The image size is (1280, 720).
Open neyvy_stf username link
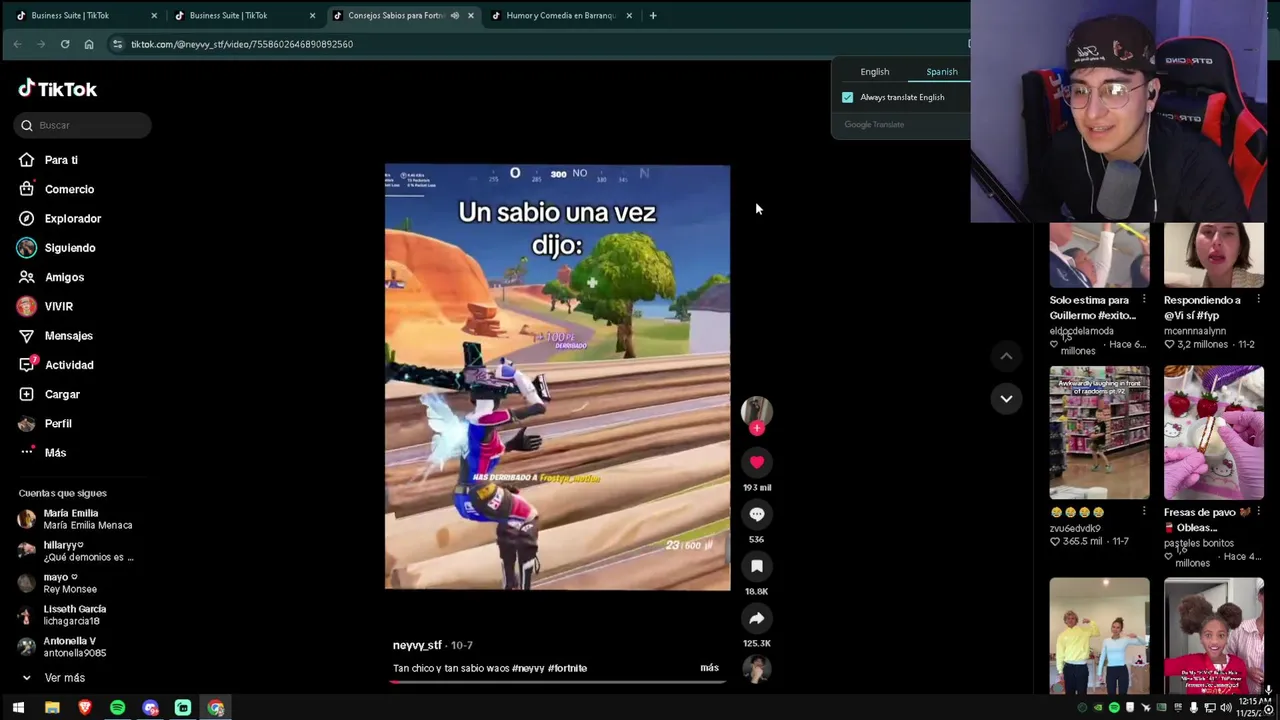417,645
